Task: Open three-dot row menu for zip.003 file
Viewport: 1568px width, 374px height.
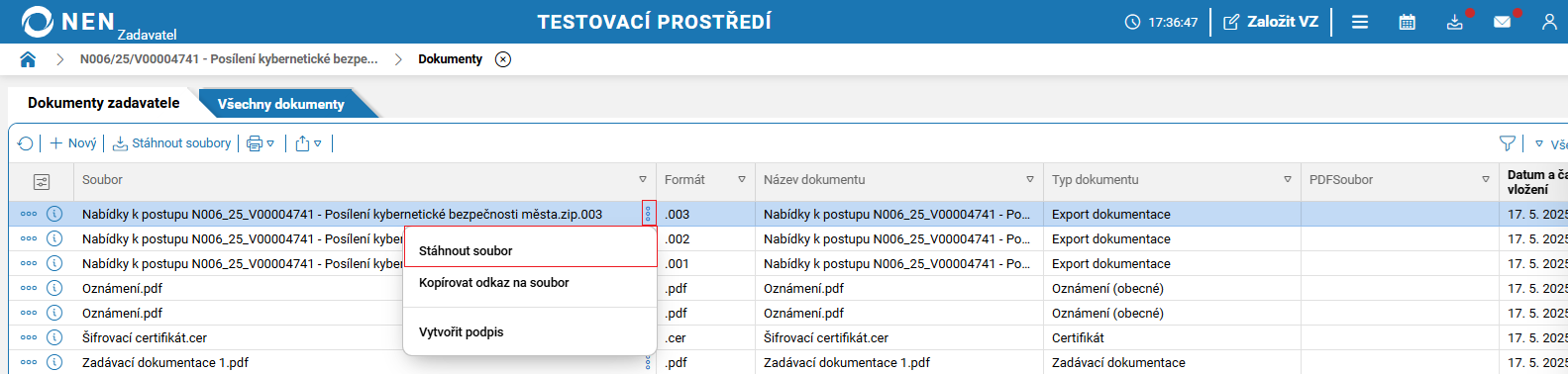Action: pyautogui.click(x=29, y=214)
